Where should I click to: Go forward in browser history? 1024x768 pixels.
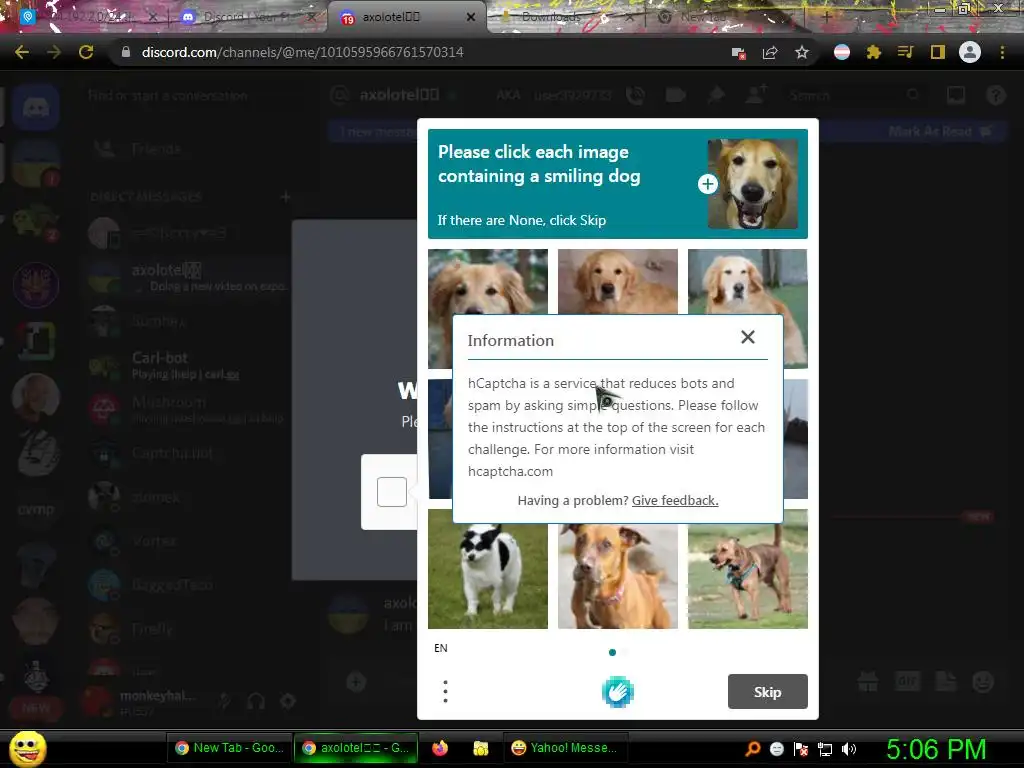coord(54,52)
